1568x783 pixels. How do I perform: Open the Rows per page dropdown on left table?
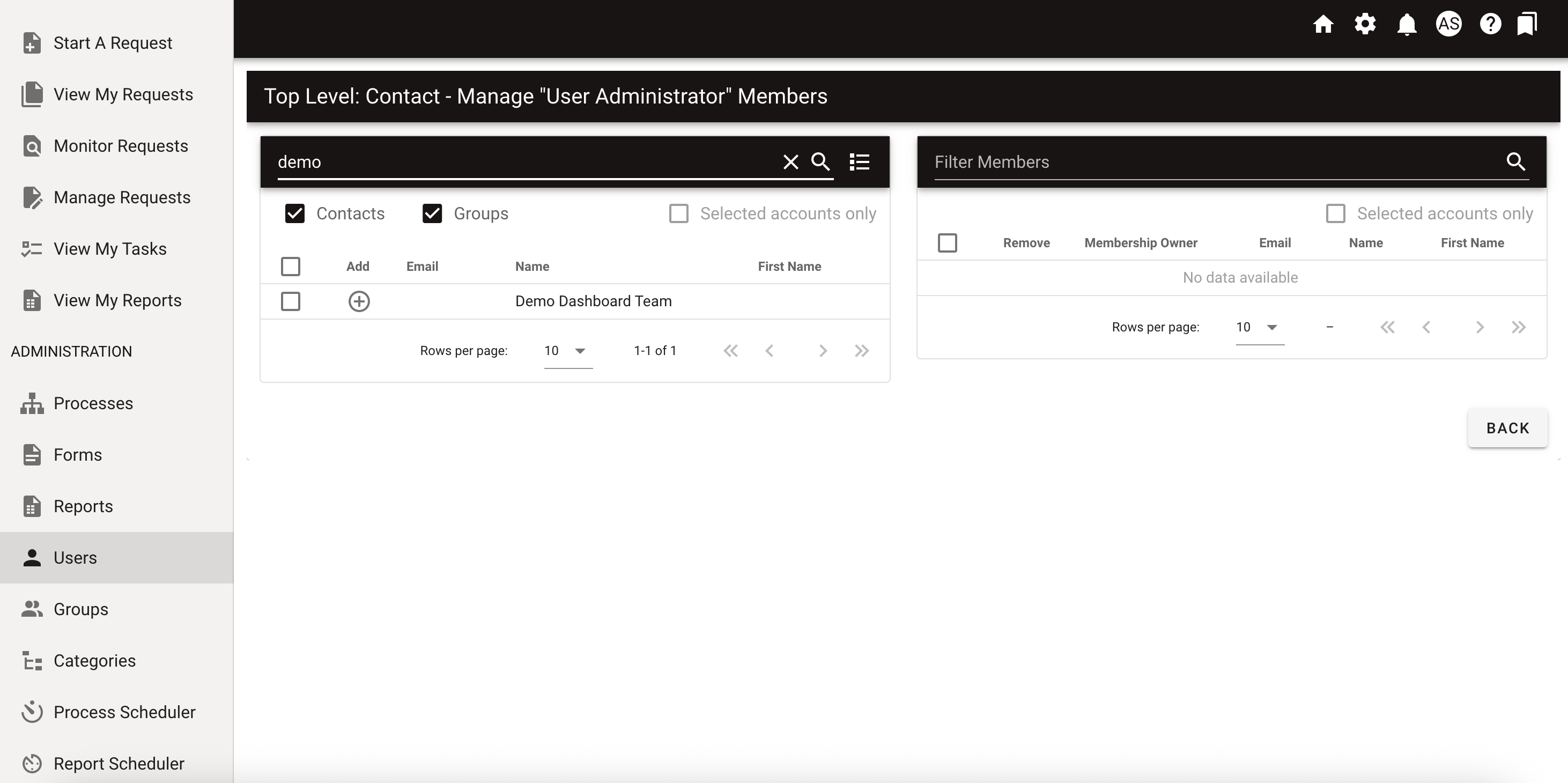click(567, 351)
